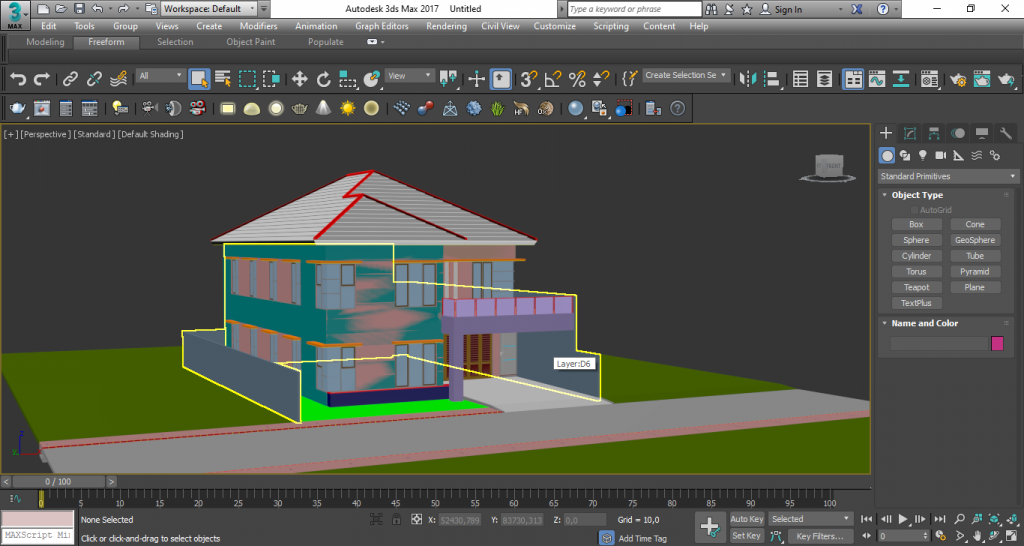The image size is (1024, 546).
Task: Switch to Cameras category icon
Action: (940, 155)
